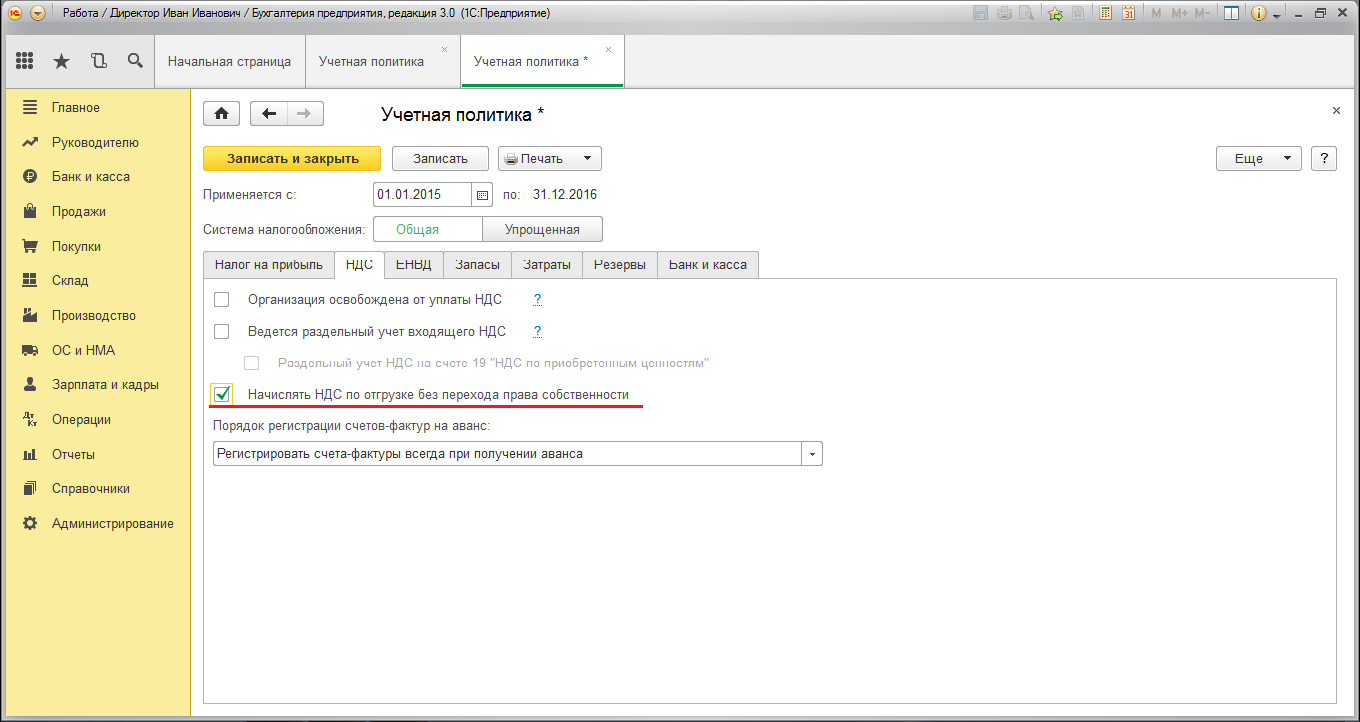Open the calculator icon in the title bar
The image size is (1360, 722).
coord(1105,14)
